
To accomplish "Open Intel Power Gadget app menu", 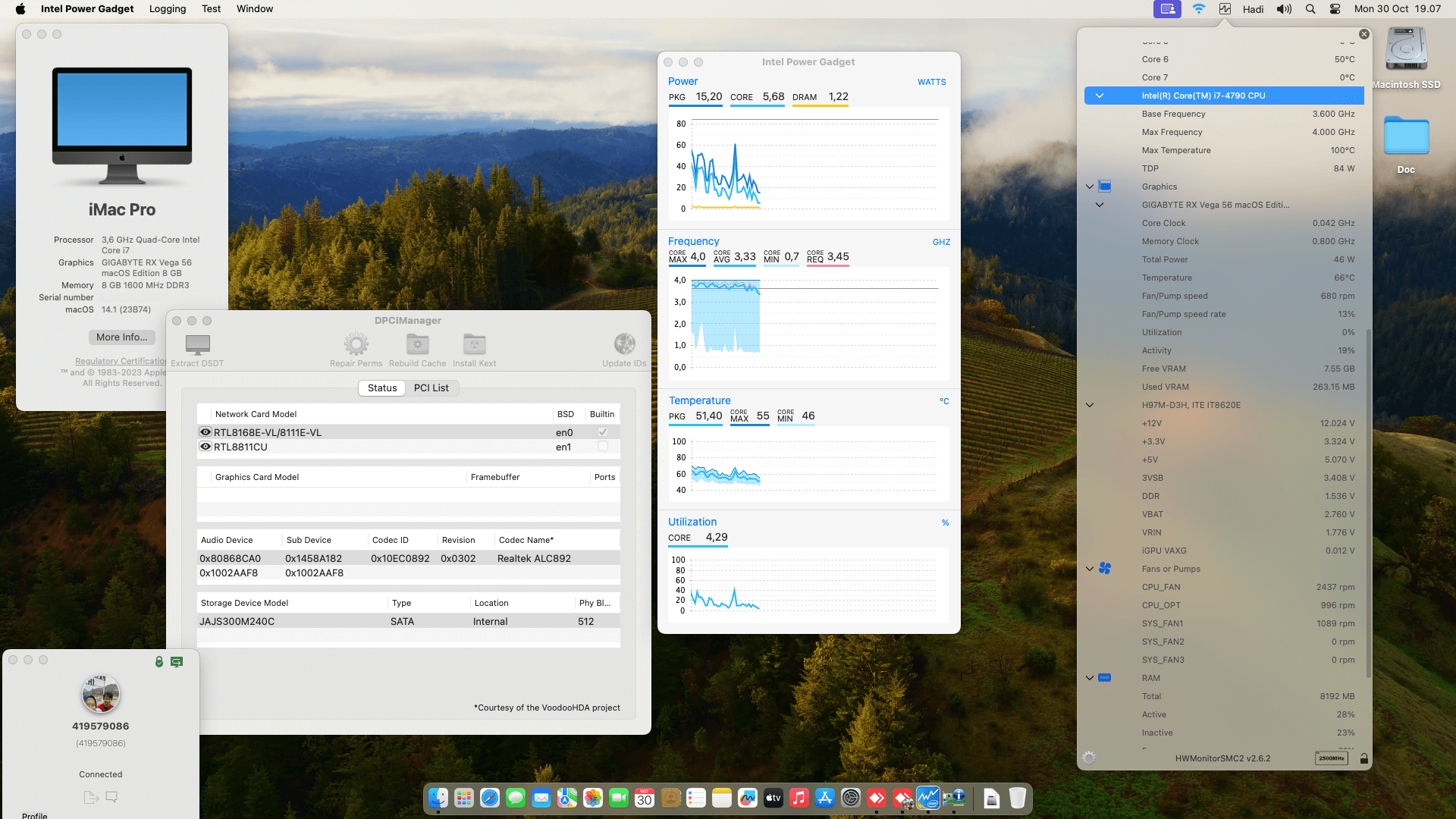I will [x=87, y=9].
